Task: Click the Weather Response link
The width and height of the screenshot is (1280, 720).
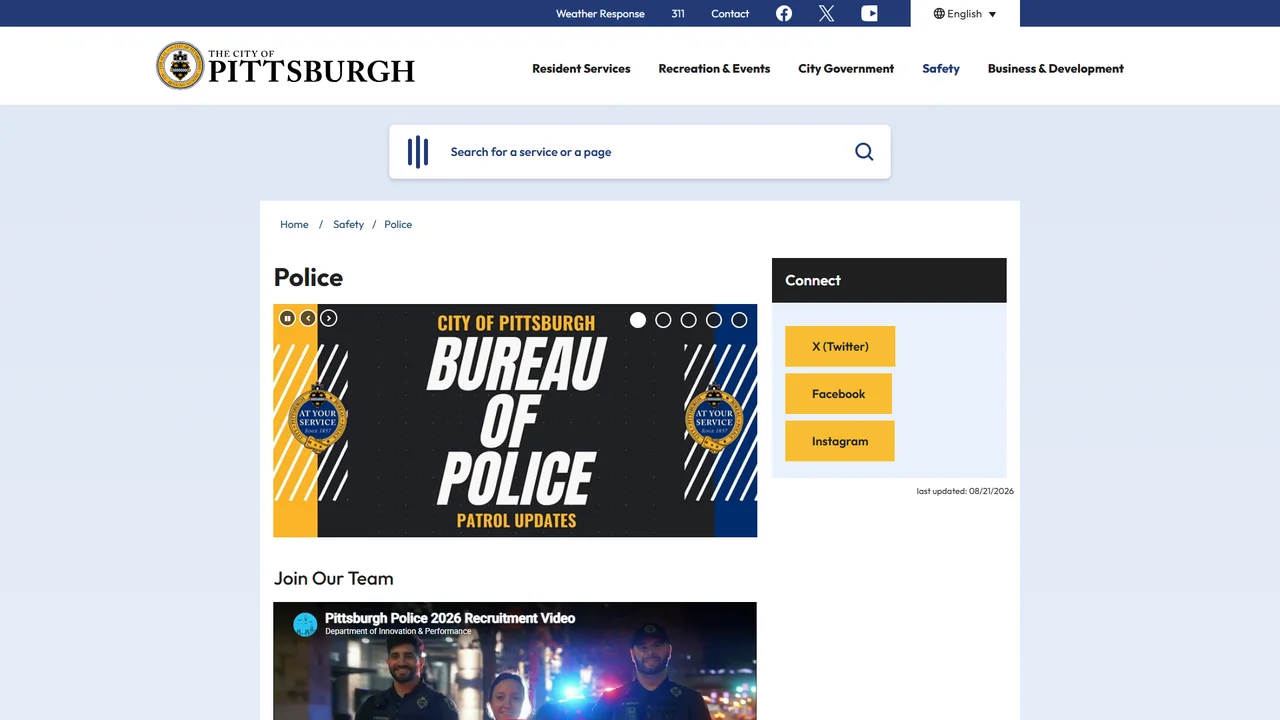Action: 600,14
